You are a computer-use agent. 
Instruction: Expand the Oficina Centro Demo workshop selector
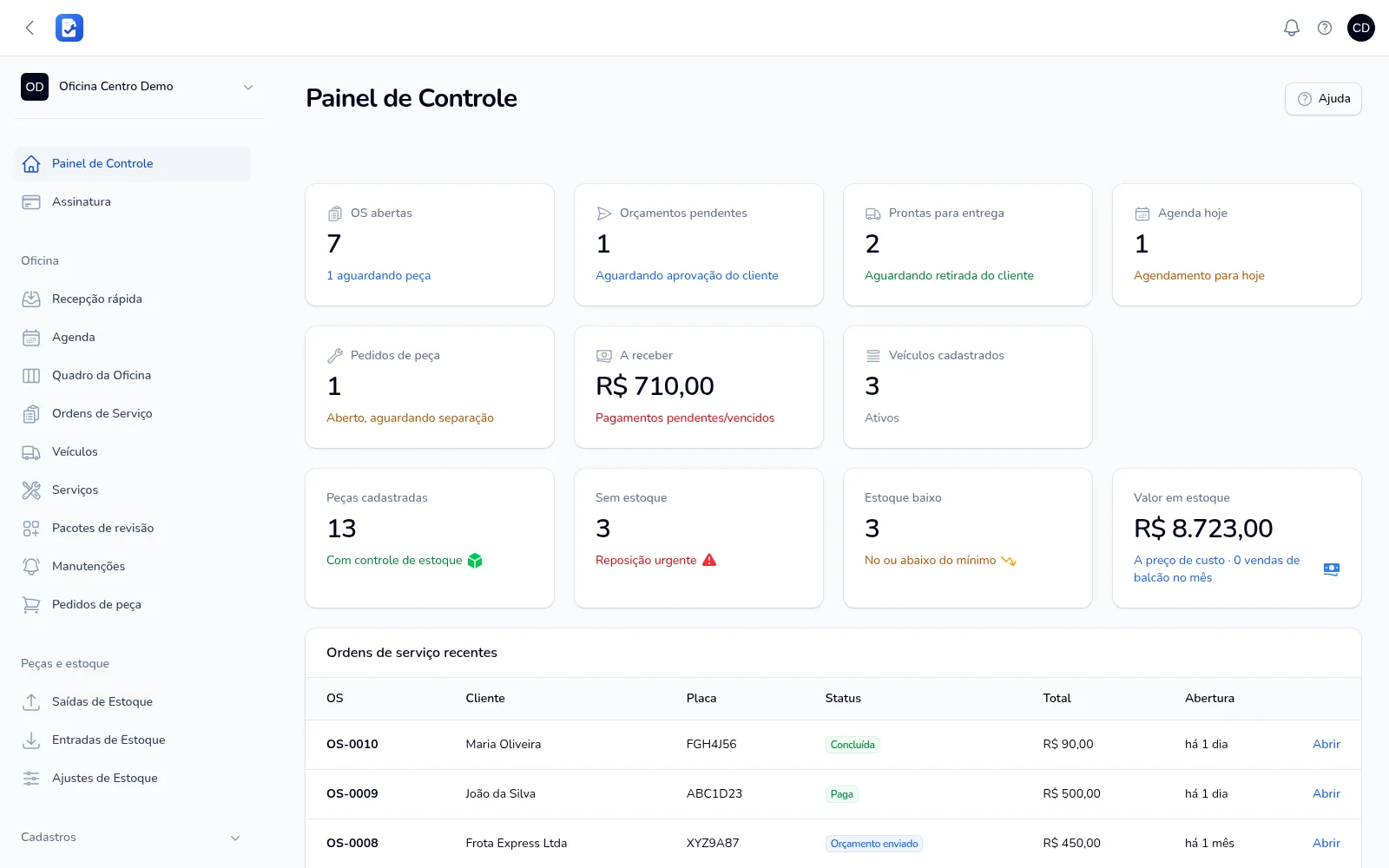click(x=139, y=87)
